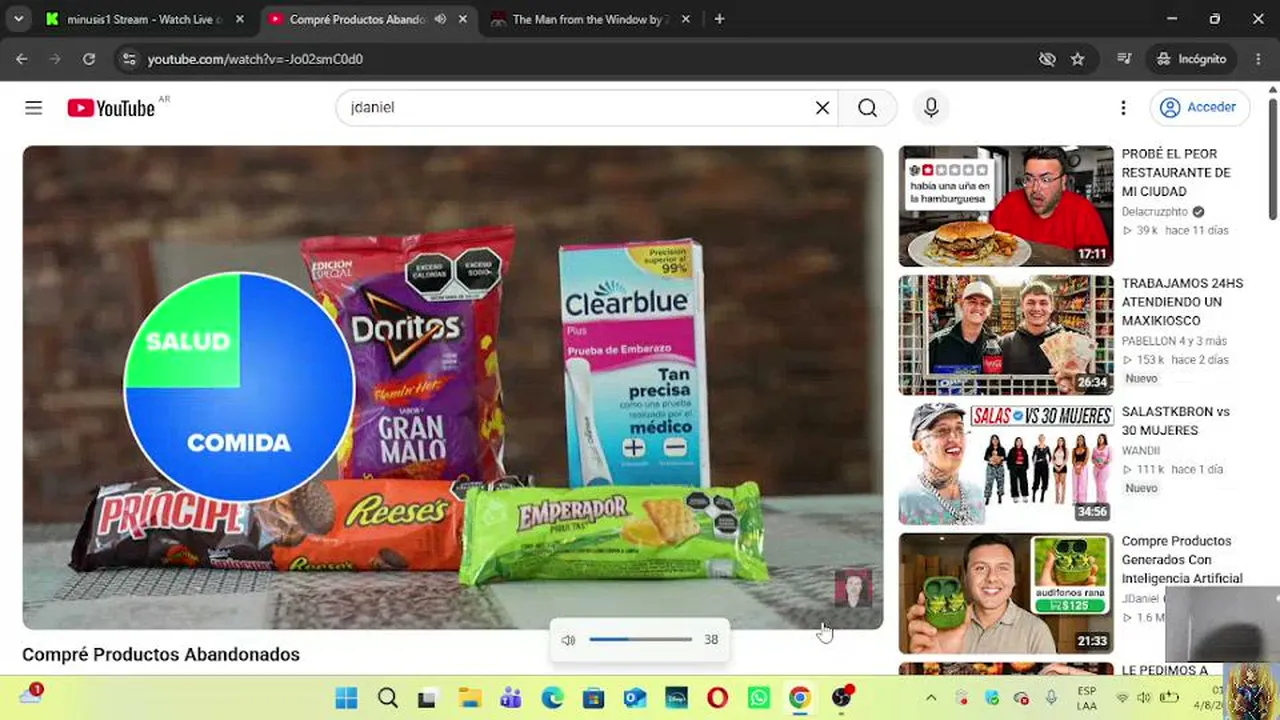This screenshot has width=1280, height=720.
Task: Launch Opera browser from the taskbar
Action: 717,698
